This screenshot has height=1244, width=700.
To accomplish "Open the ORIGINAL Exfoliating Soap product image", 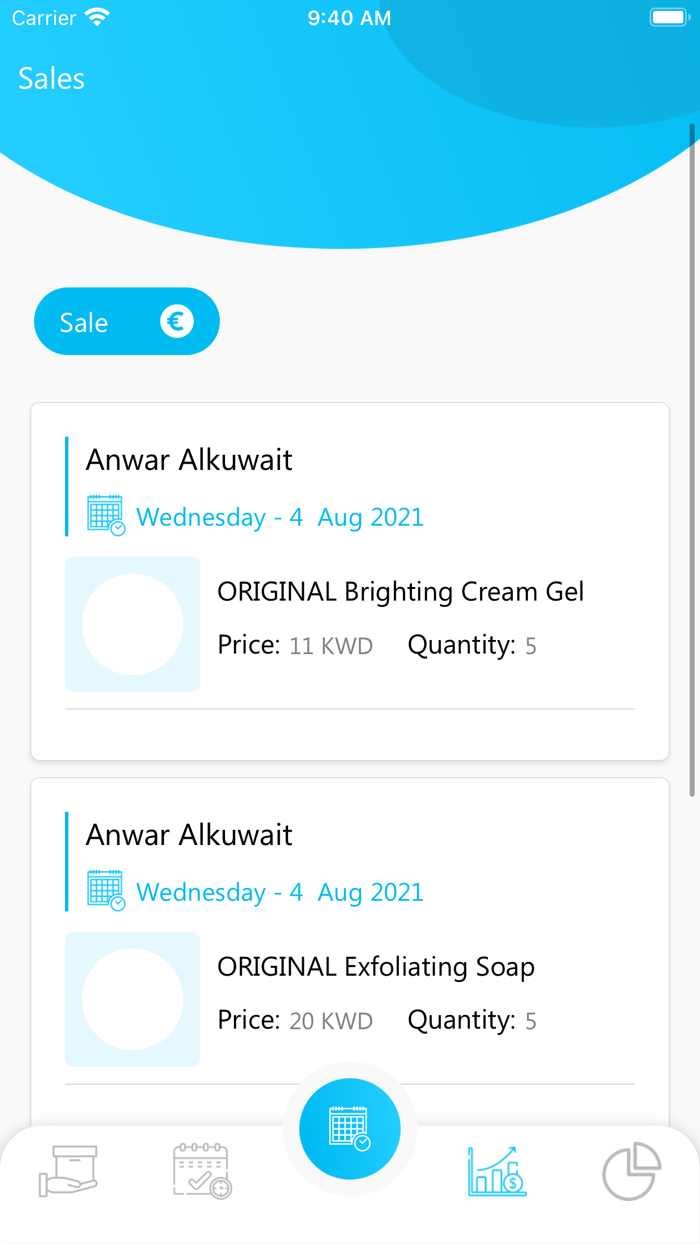I will pos(132,998).
